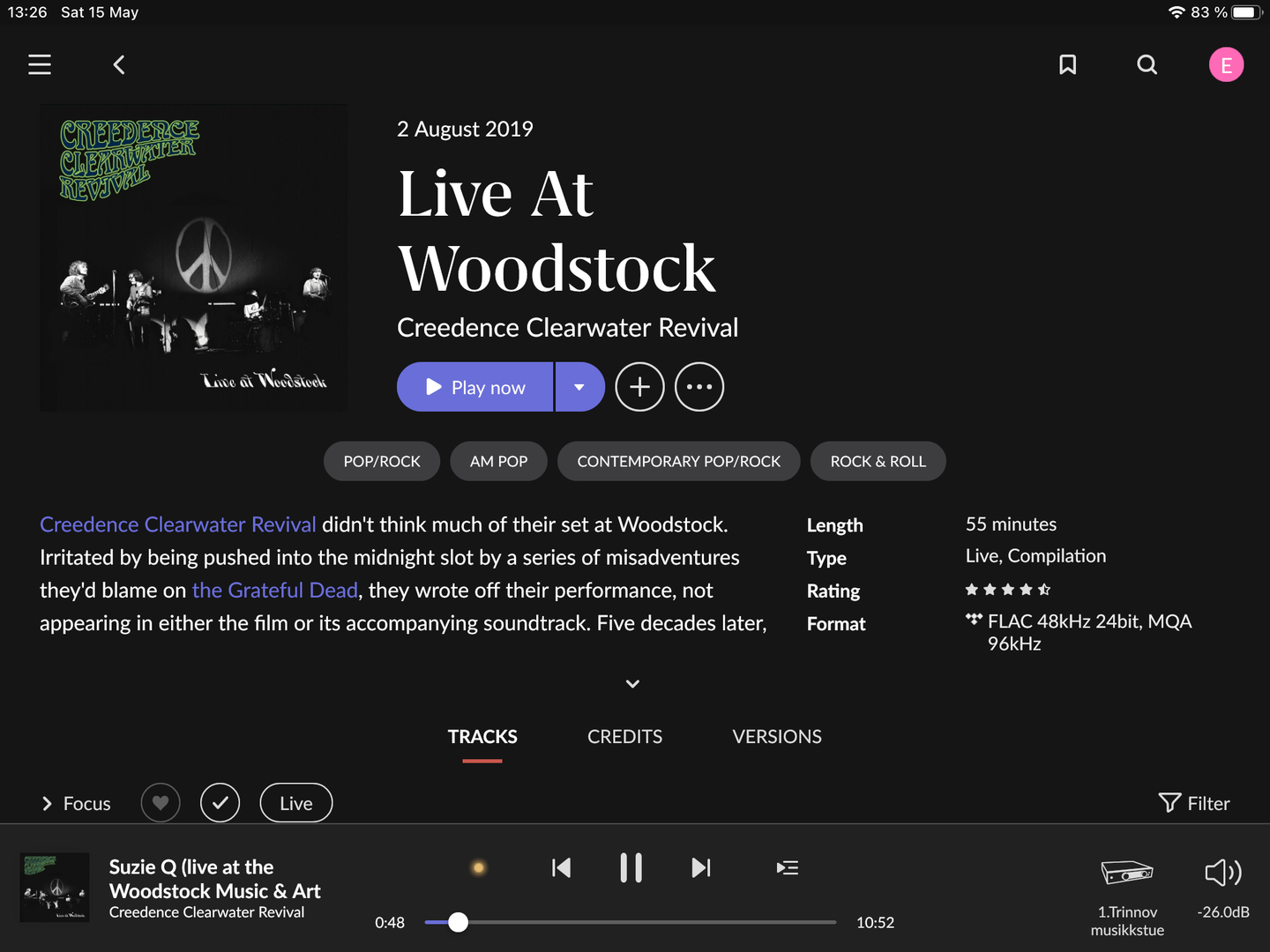Open the large album cover artwork
This screenshot has height=952, width=1270.
193,257
